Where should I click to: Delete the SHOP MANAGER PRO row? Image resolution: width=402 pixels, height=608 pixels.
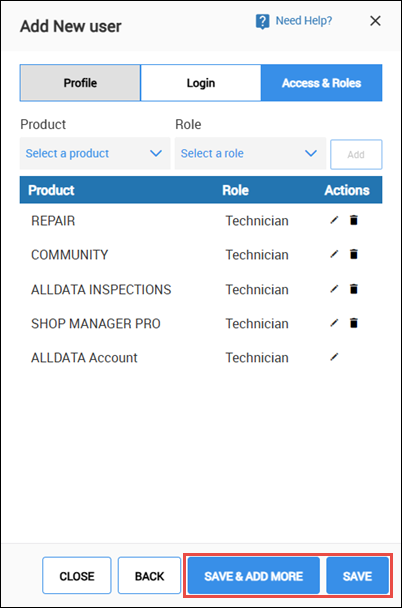(354, 323)
